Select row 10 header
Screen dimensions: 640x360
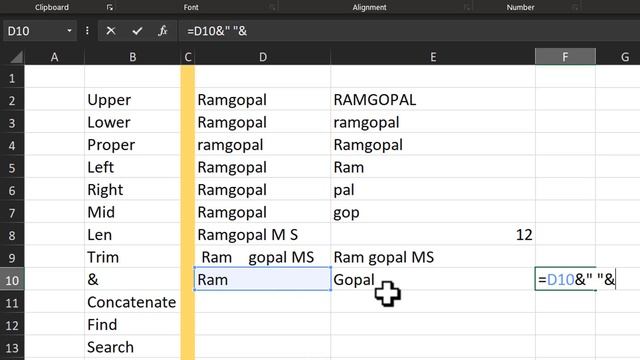pyautogui.click(x=12, y=280)
